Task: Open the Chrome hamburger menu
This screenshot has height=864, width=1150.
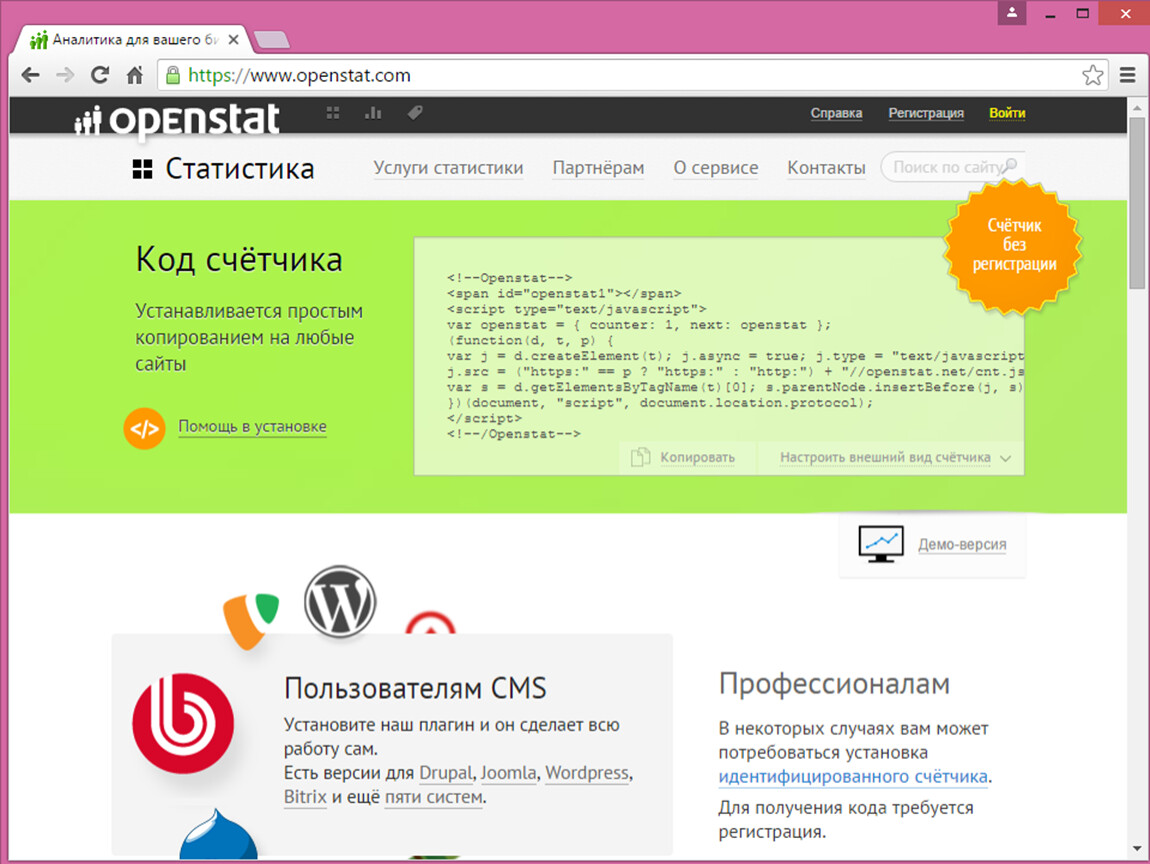Action: coord(1127,75)
